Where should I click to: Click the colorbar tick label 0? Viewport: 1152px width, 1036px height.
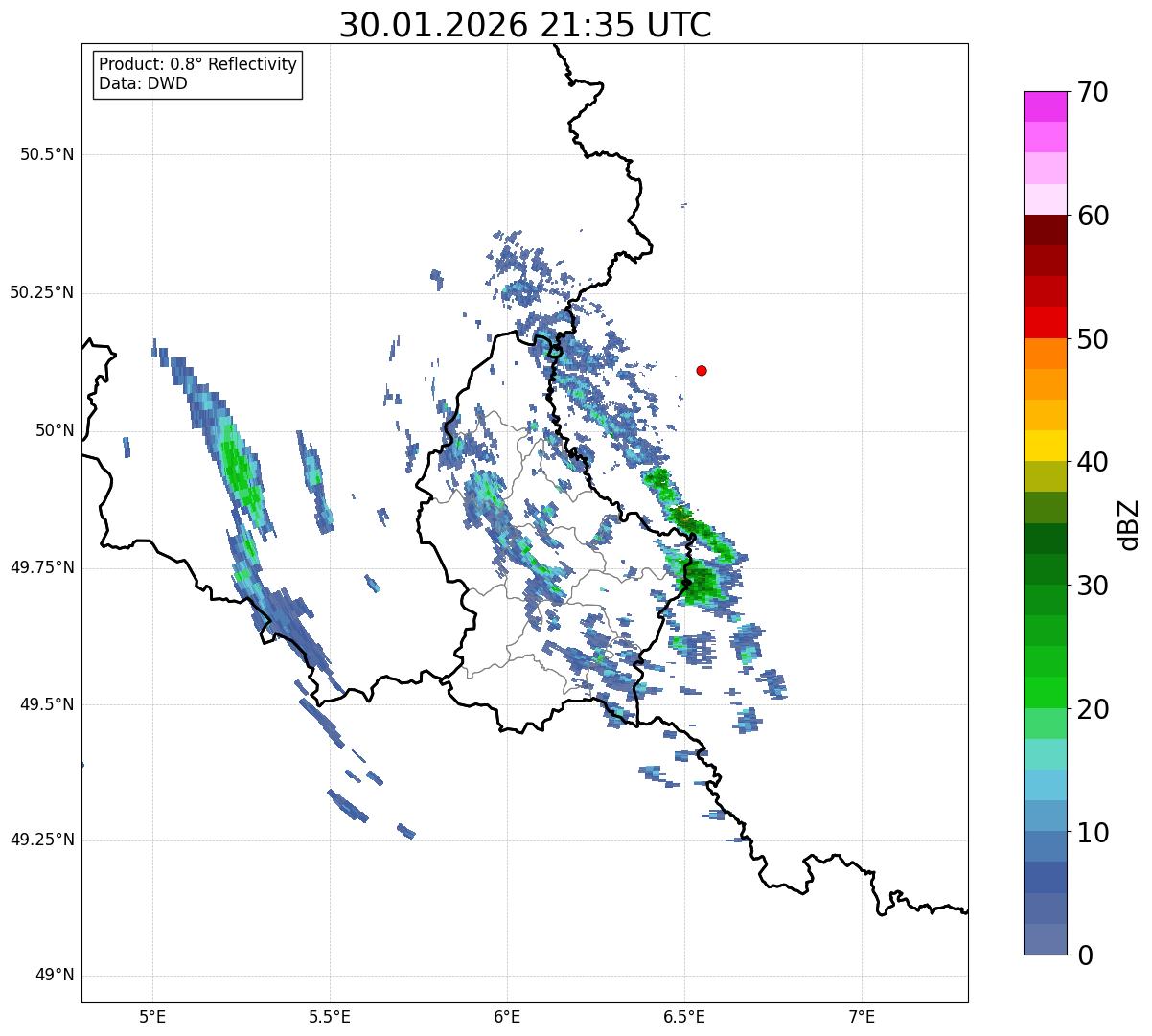pos(1085,955)
